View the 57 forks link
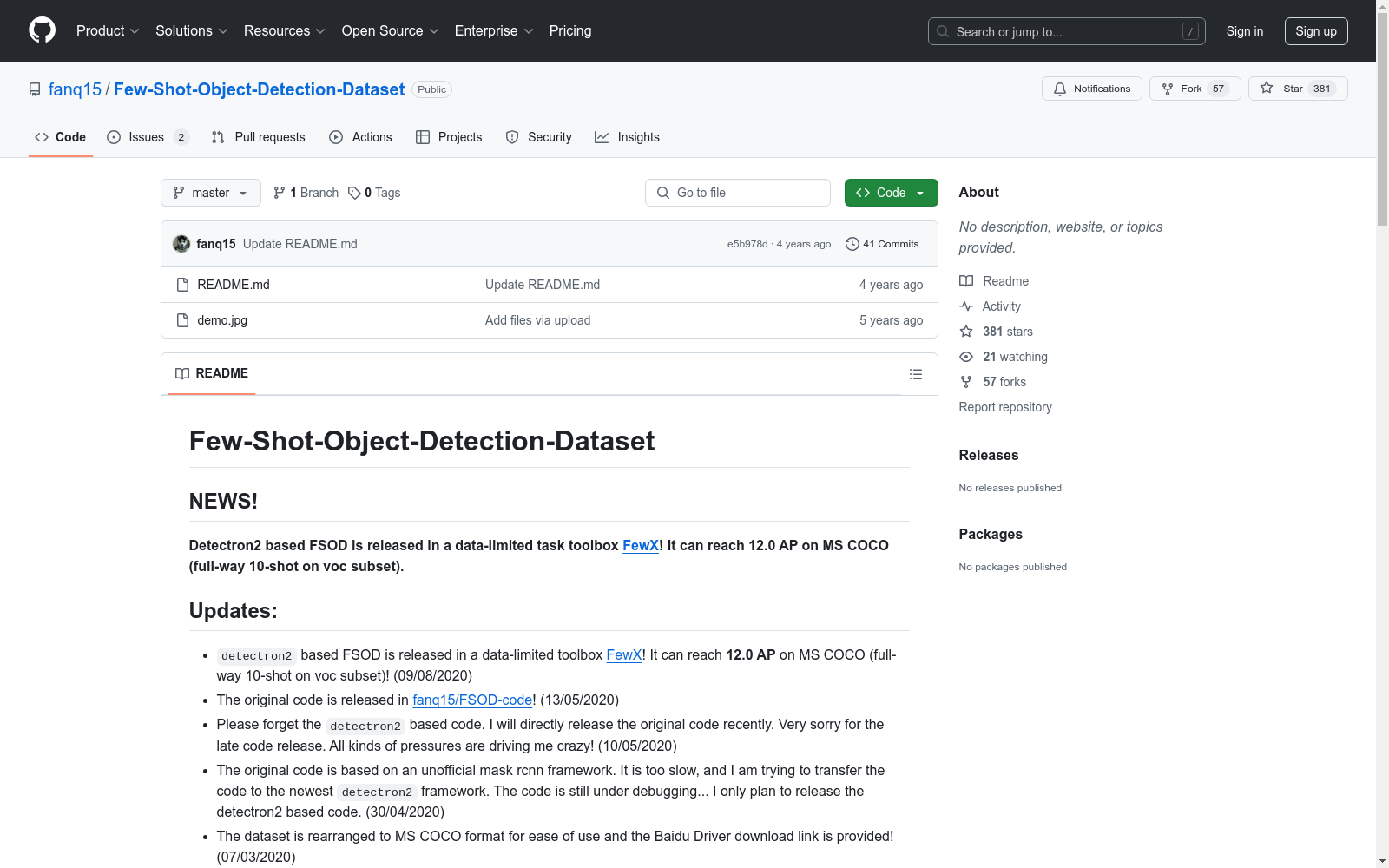Screen dimensions: 1389x868 [992, 382]
